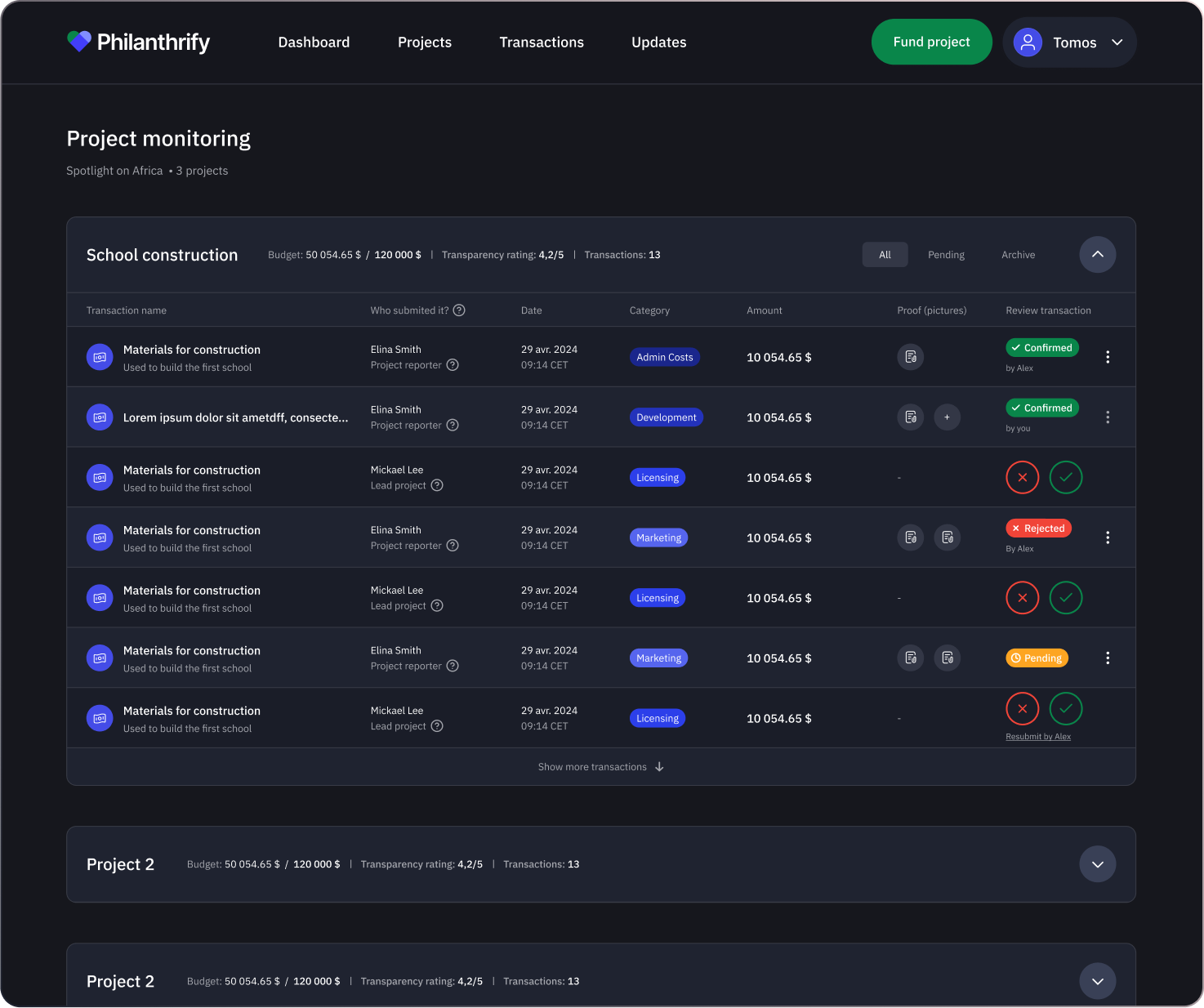1204x1008 pixels.
Task: Open proof document in Admin Costs row
Action: (x=910, y=357)
